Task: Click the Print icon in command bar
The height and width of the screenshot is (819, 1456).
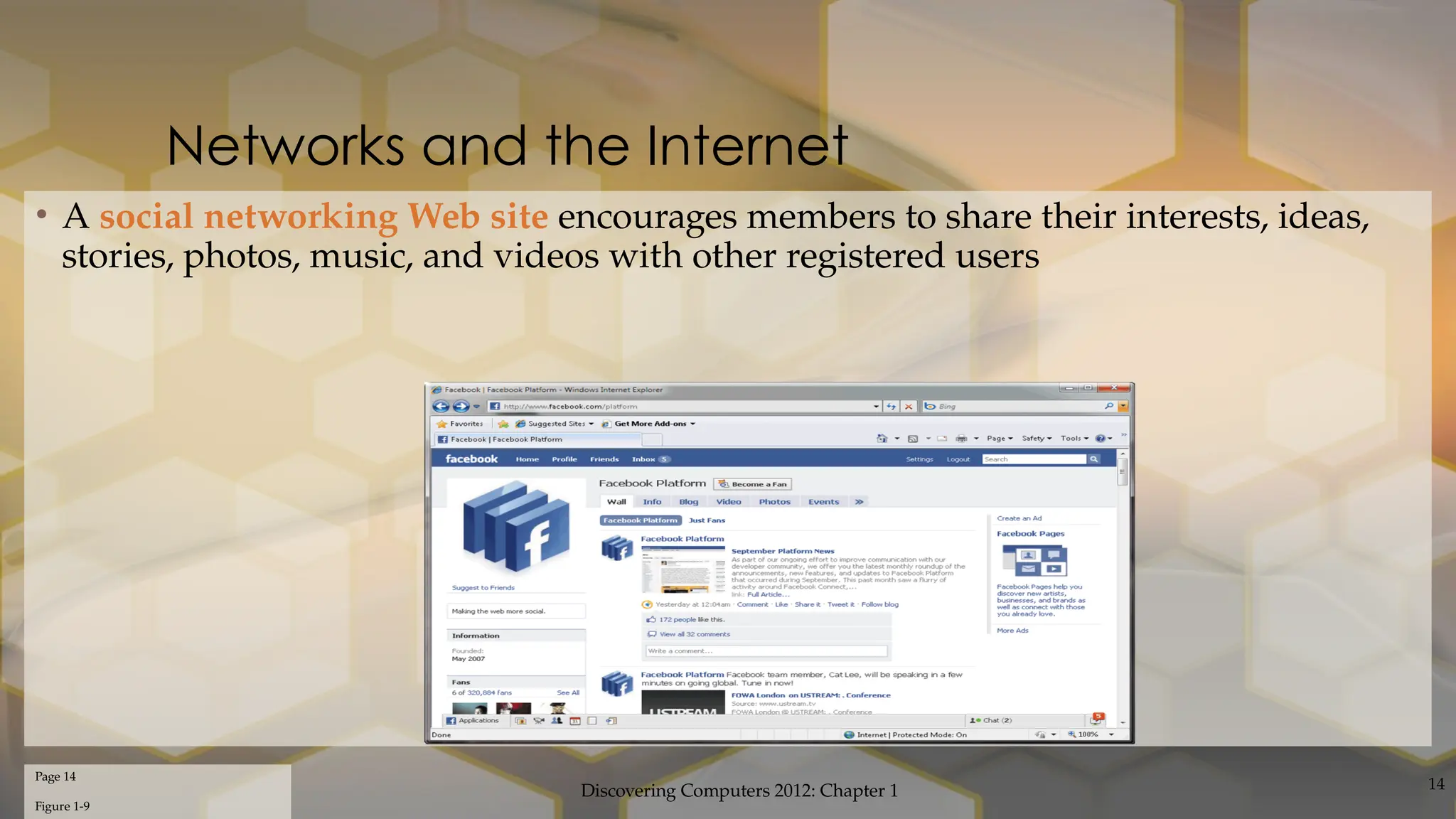Action: [962, 439]
